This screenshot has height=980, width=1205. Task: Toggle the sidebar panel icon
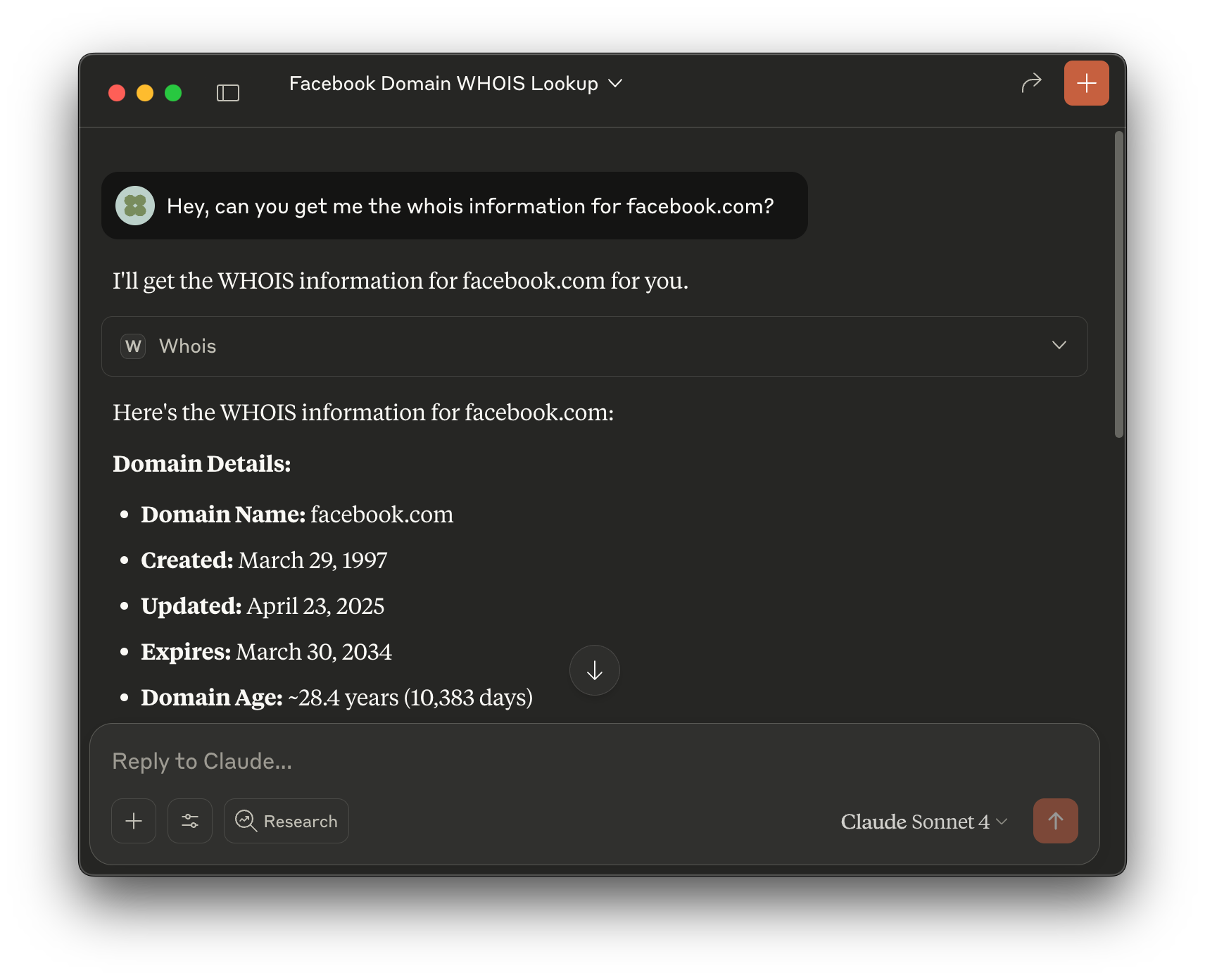227,93
